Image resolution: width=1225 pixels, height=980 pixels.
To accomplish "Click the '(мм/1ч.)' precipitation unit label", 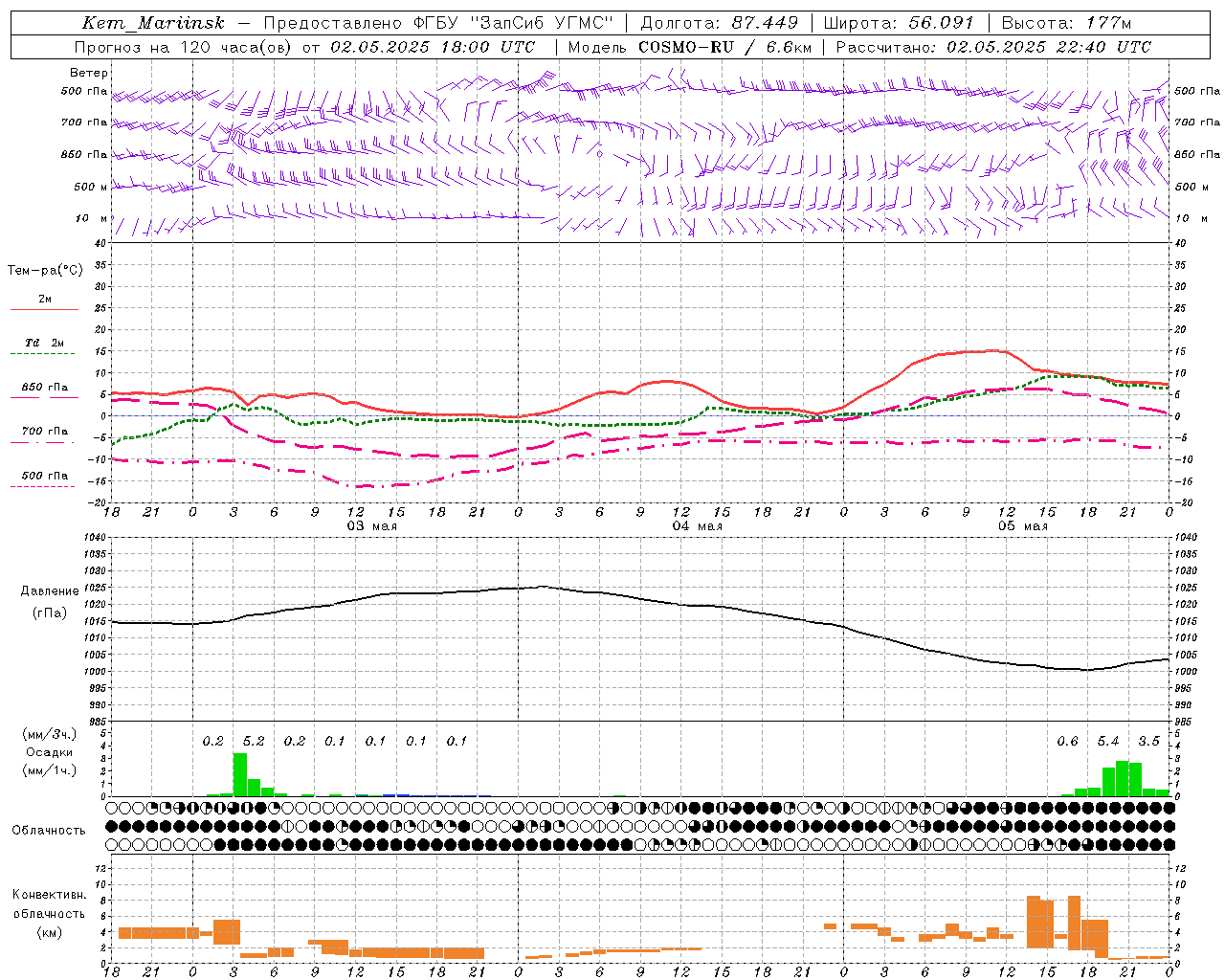I will 49,770.
